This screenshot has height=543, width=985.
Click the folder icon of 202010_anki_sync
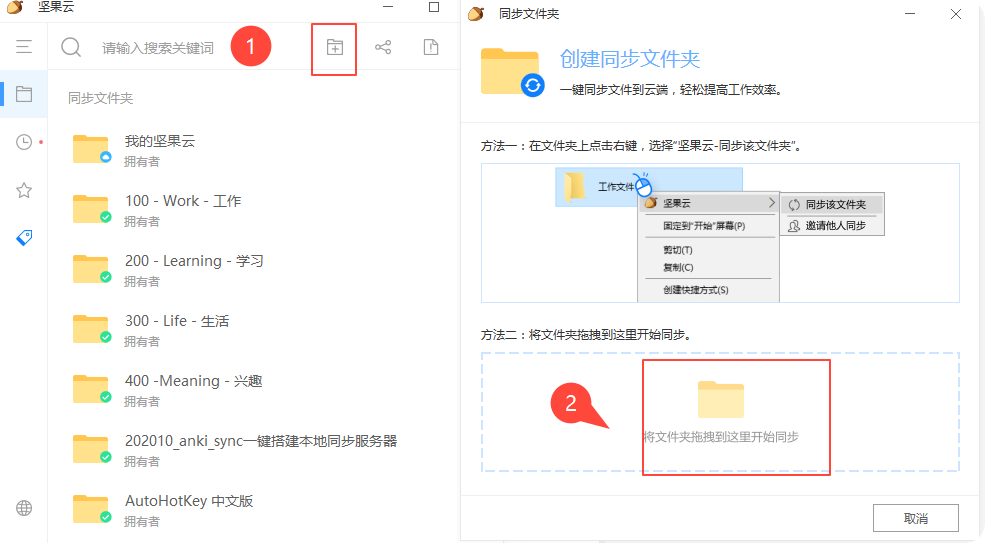pyautogui.click(x=92, y=449)
